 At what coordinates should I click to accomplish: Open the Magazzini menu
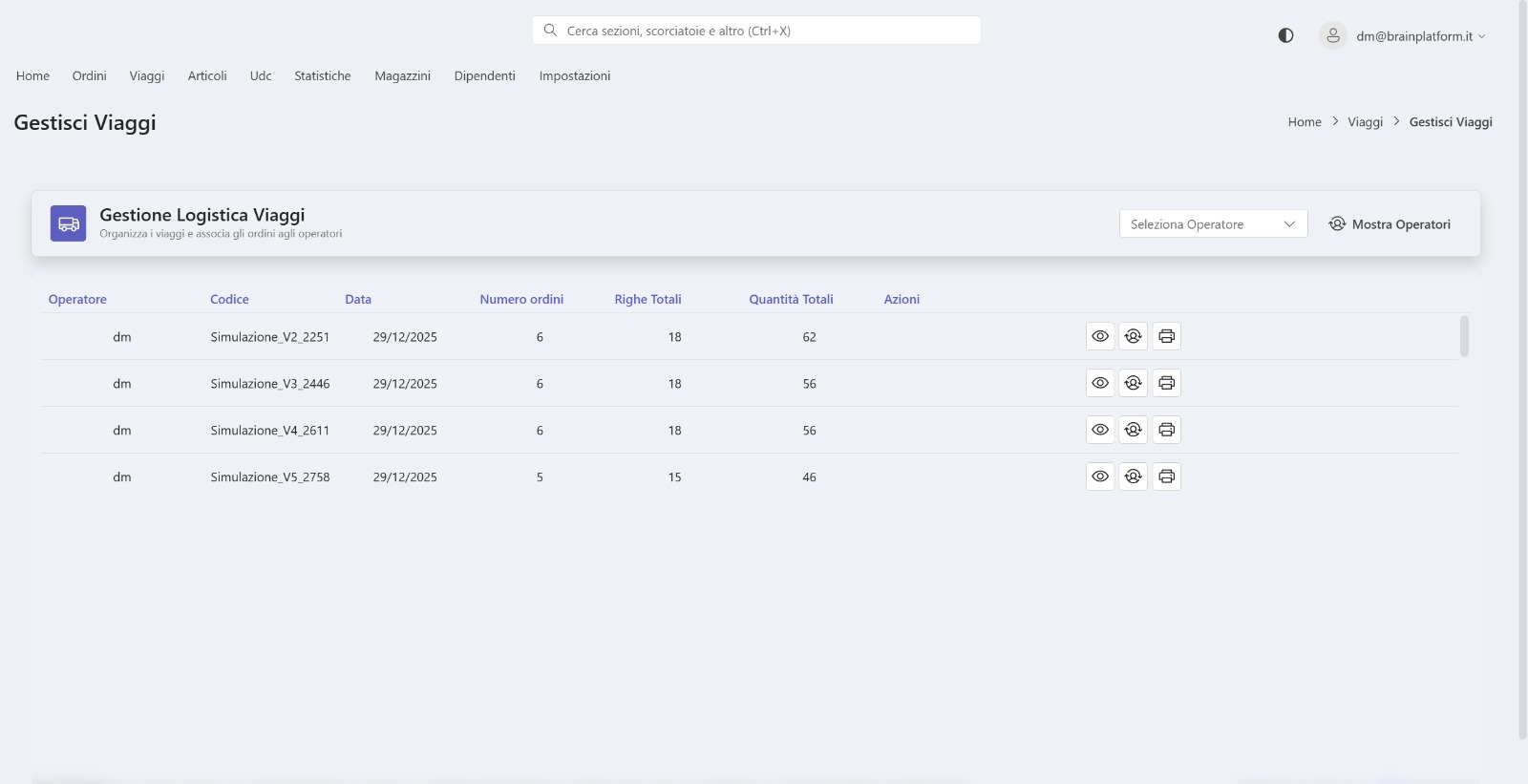402,75
